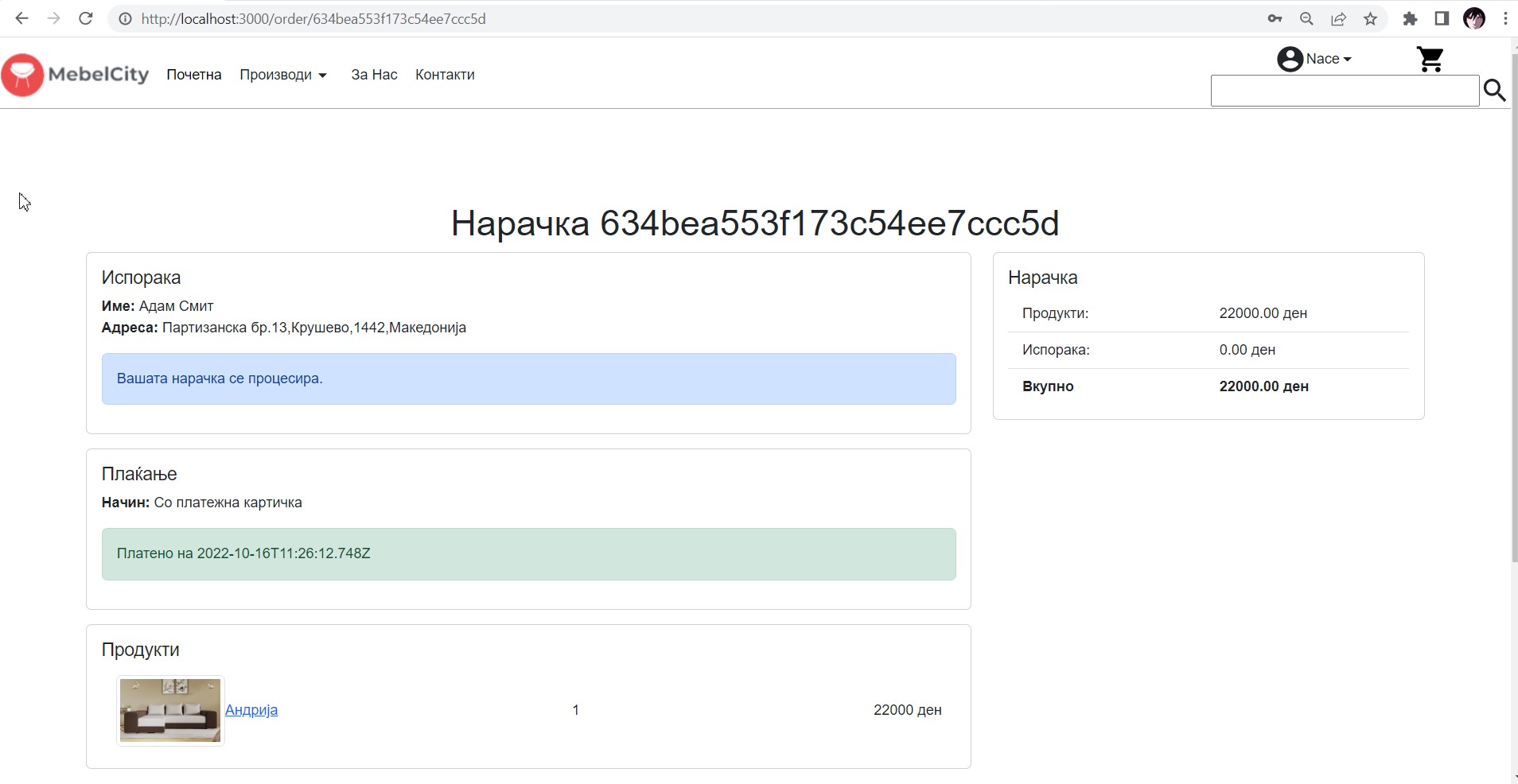
Task: Click the MebelCity logo
Action: (76, 75)
